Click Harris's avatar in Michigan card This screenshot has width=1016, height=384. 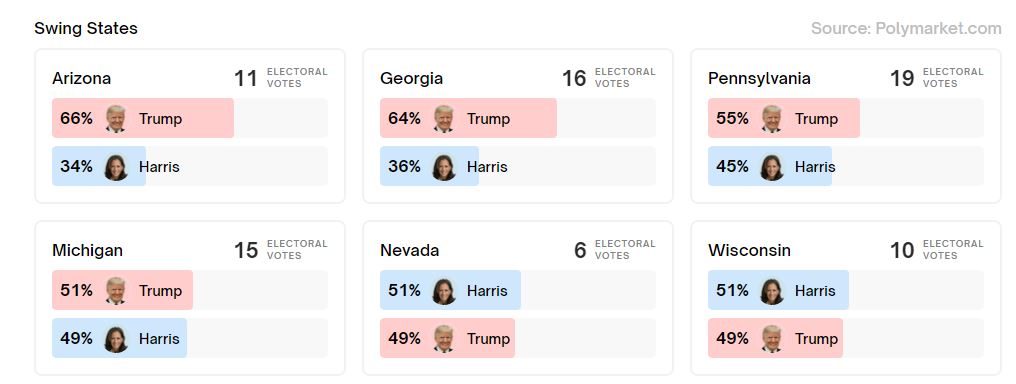[x=115, y=339]
